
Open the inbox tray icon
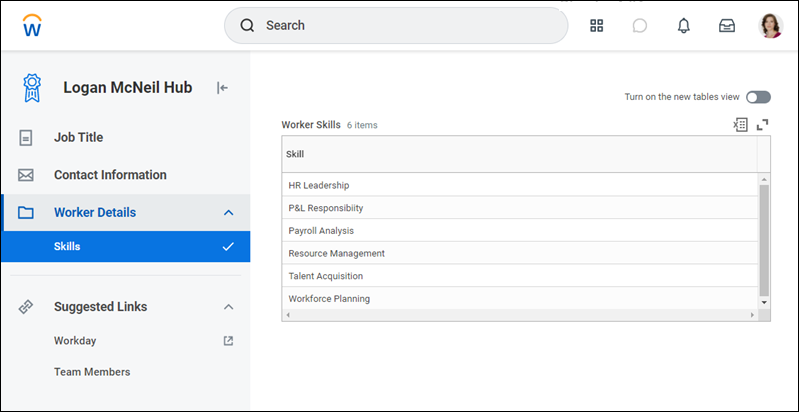(x=727, y=25)
